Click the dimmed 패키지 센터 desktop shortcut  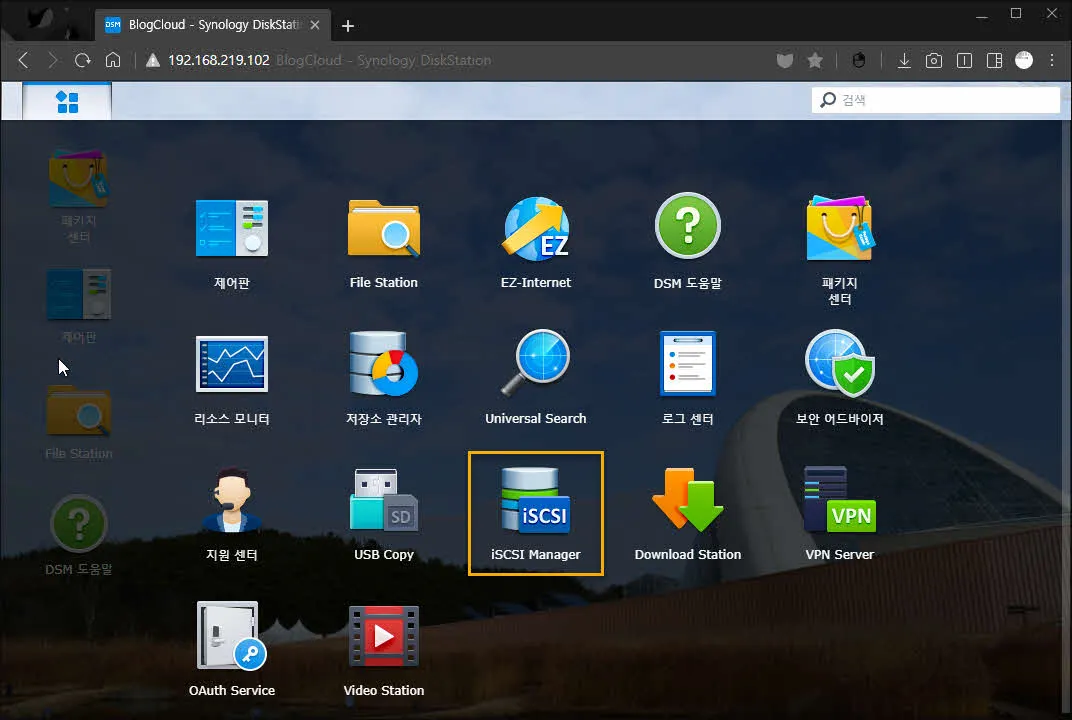click(79, 196)
